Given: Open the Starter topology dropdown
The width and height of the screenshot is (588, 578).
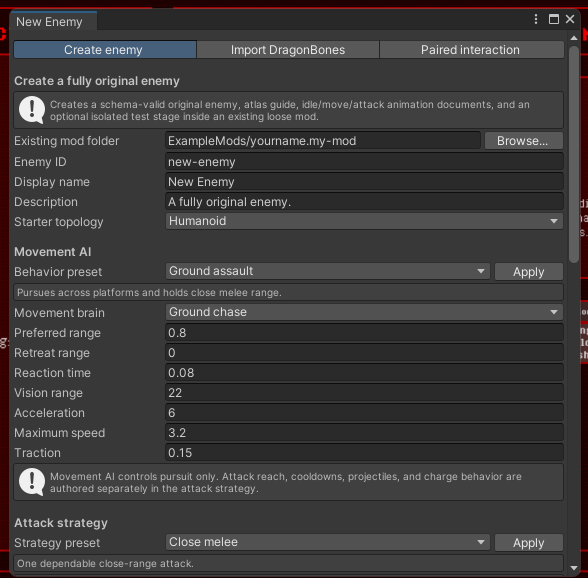Looking at the screenshot, I should coord(364,221).
